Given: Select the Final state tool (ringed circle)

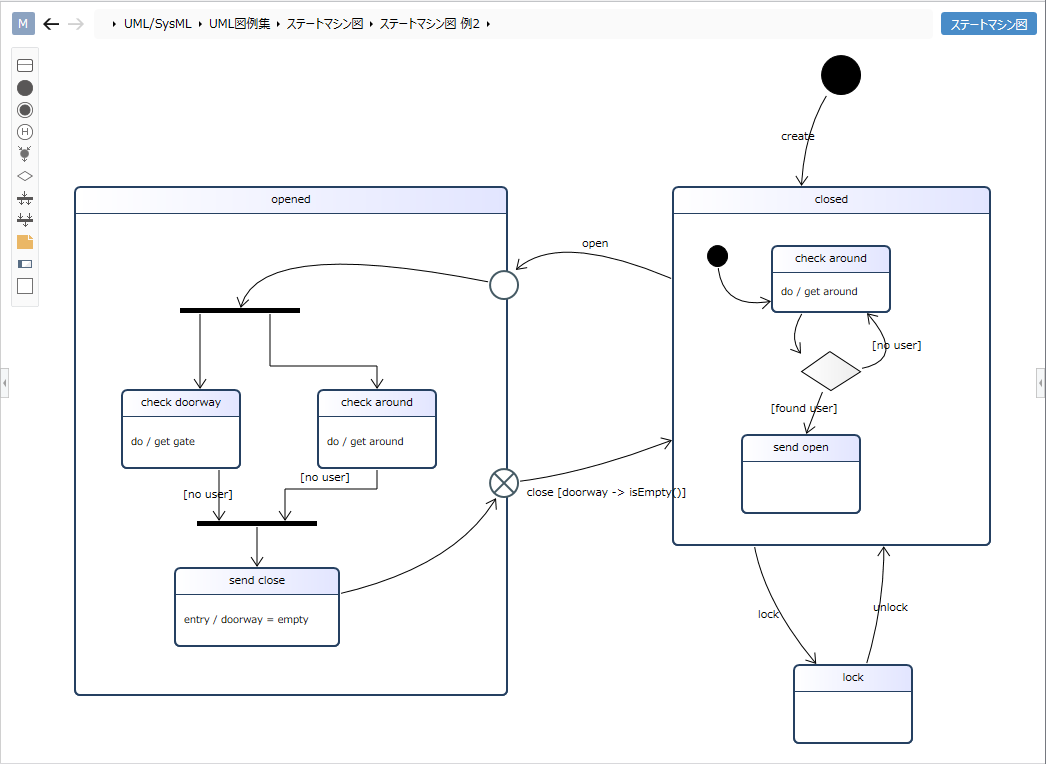Looking at the screenshot, I should 25,109.
